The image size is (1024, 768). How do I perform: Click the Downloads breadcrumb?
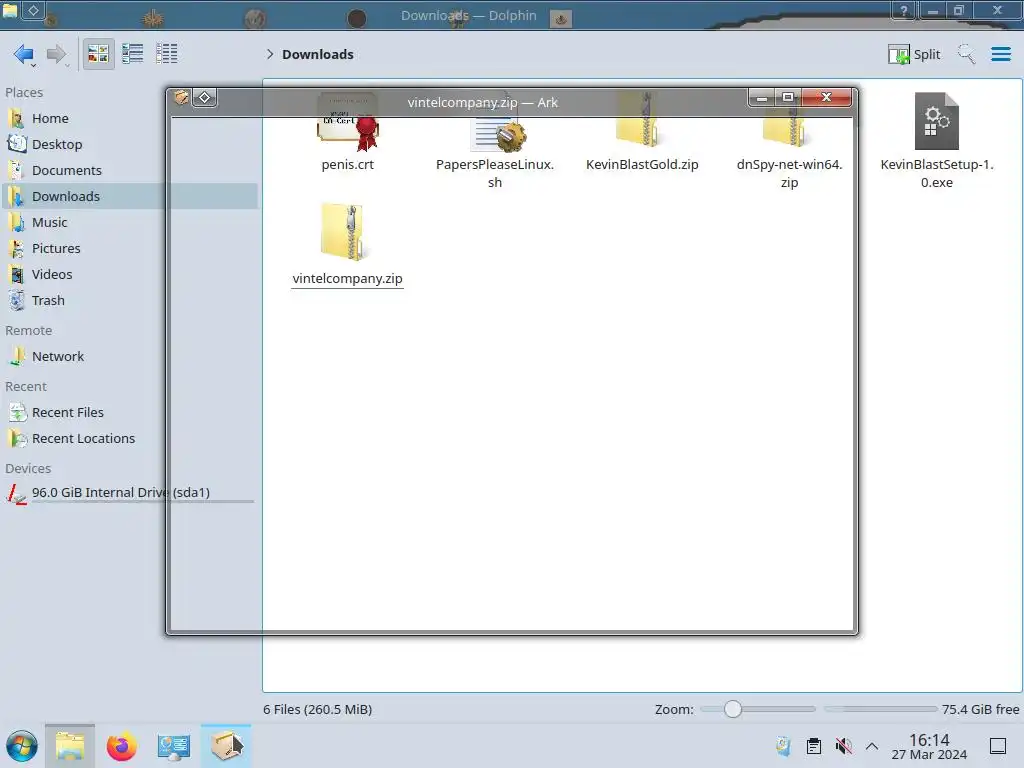318,54
